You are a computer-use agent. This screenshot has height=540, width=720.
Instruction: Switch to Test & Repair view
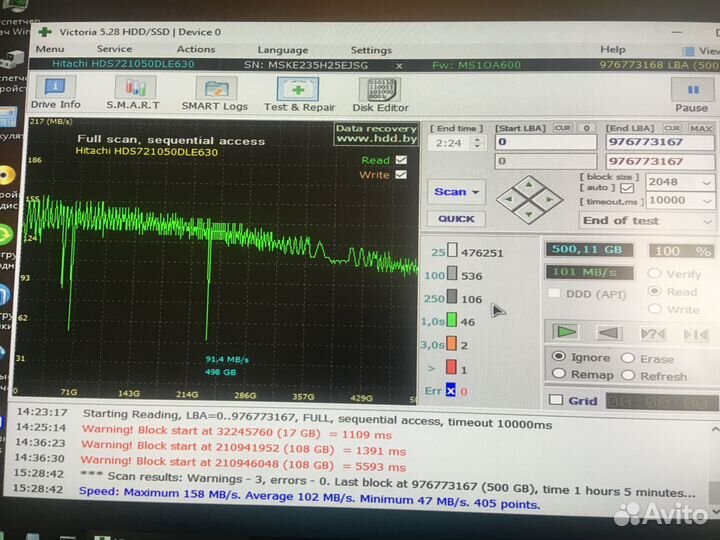[x=299, y=93]
